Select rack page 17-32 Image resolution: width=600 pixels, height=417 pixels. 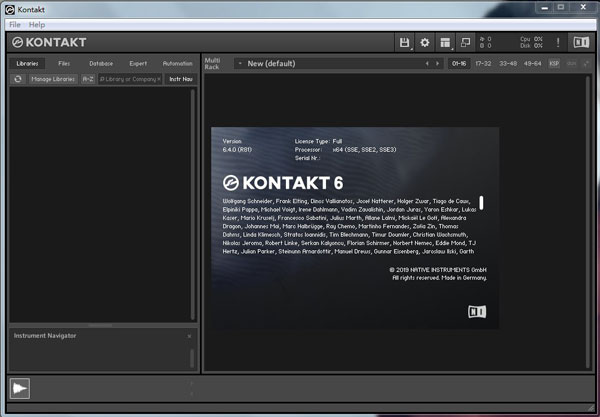tap(483, 63)
